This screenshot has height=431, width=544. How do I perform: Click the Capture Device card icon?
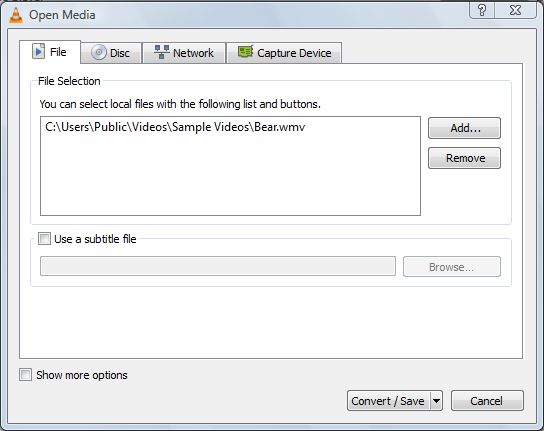pyautogui.click(x=246, y=52)
